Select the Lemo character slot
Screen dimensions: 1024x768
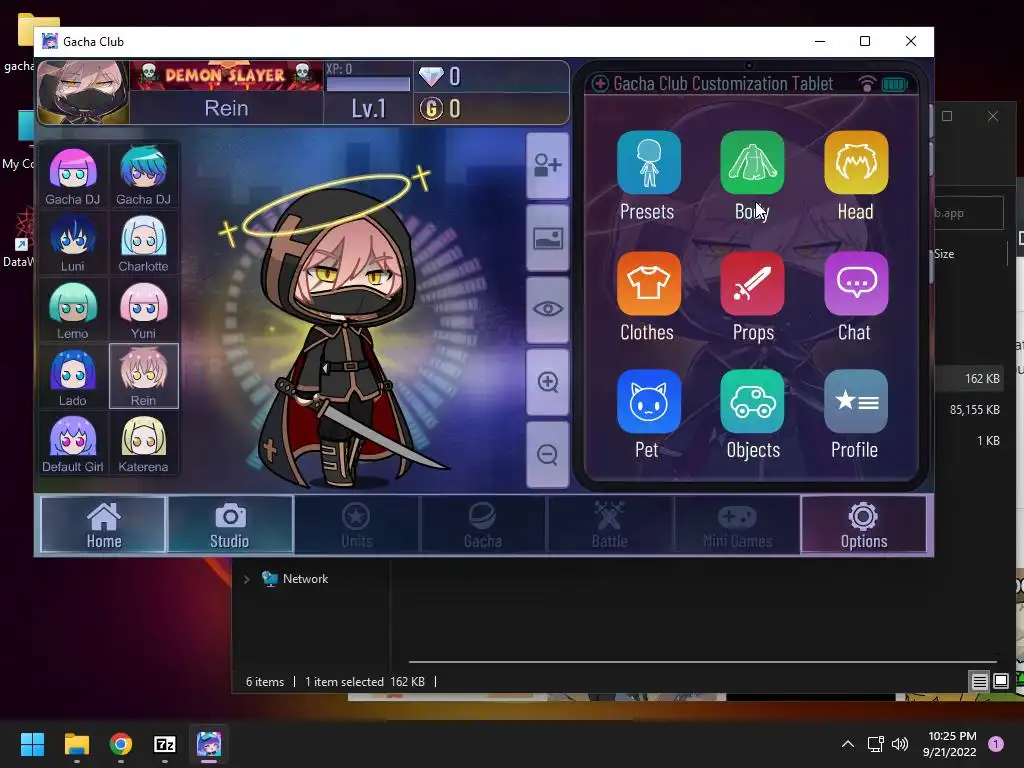72,310
